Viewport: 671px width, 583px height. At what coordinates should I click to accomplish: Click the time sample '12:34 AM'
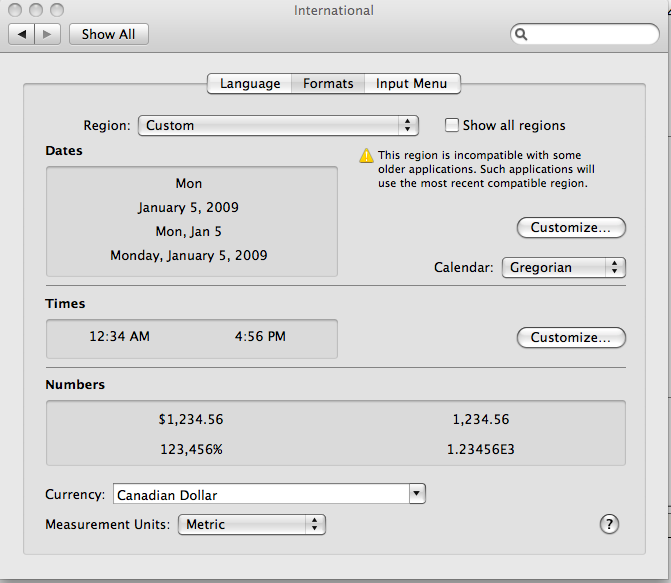(x=119, y=336)
